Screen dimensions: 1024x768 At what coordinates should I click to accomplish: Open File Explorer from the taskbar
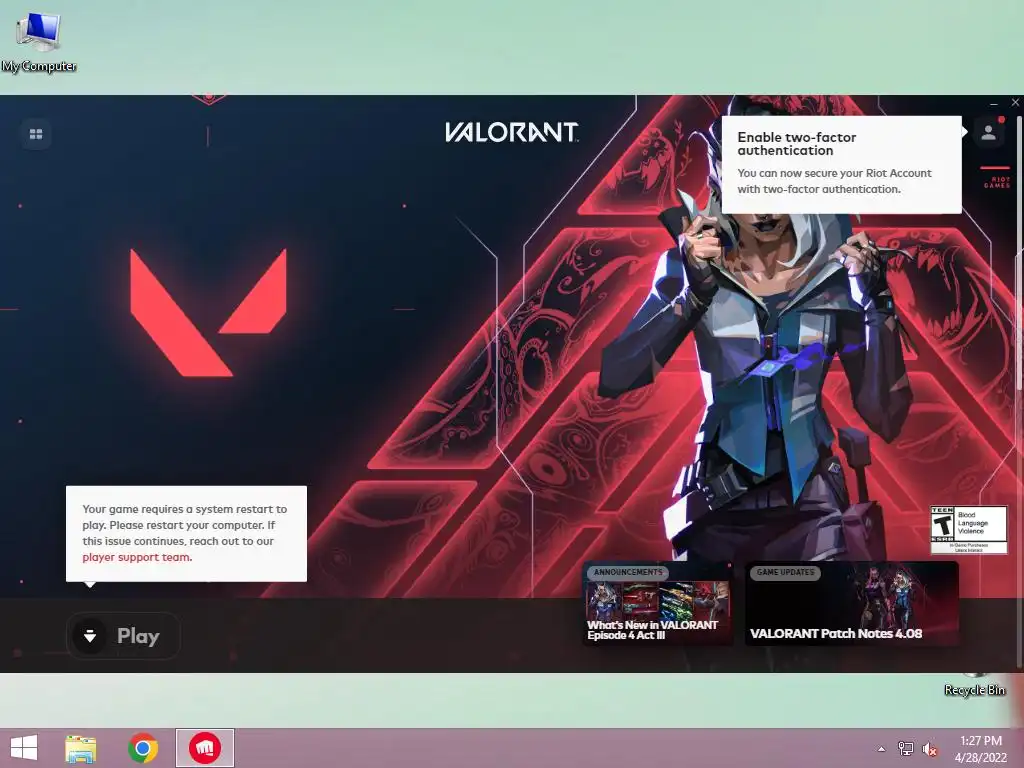click(x=80, y=748)
